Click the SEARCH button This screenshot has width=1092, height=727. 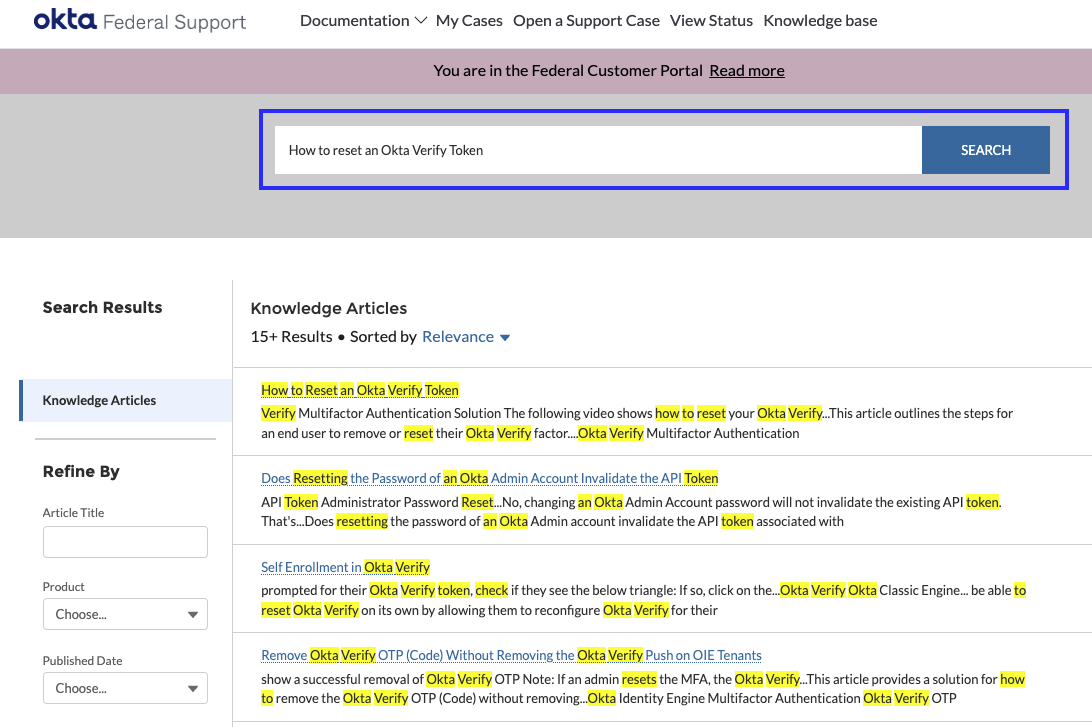point(985,149)
